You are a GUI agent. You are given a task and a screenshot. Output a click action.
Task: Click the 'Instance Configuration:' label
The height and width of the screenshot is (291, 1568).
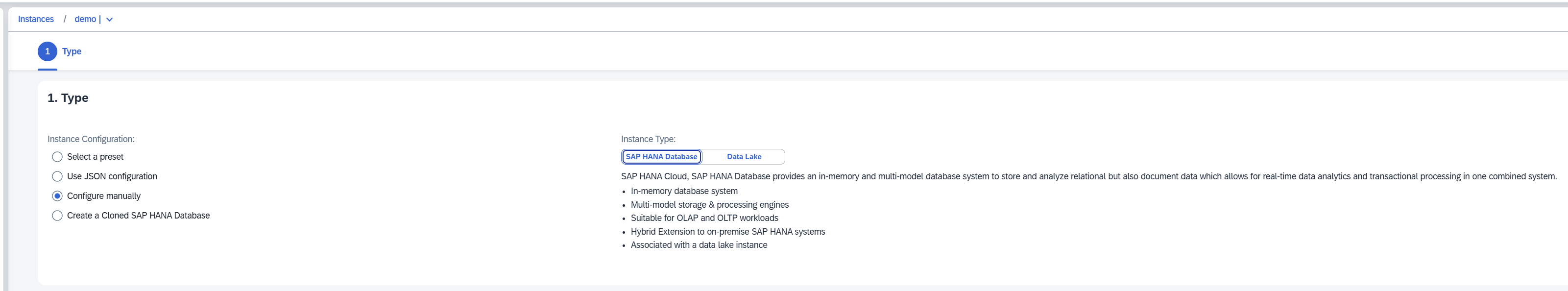click(91, 140)
